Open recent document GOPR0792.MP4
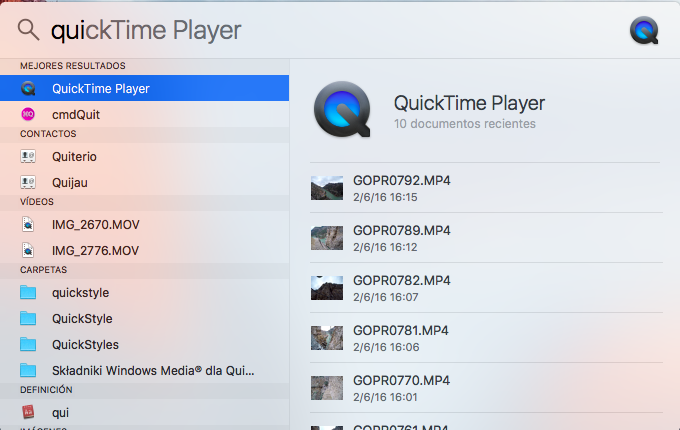Screen dimensions: 680x430 [x=486, y=188]
